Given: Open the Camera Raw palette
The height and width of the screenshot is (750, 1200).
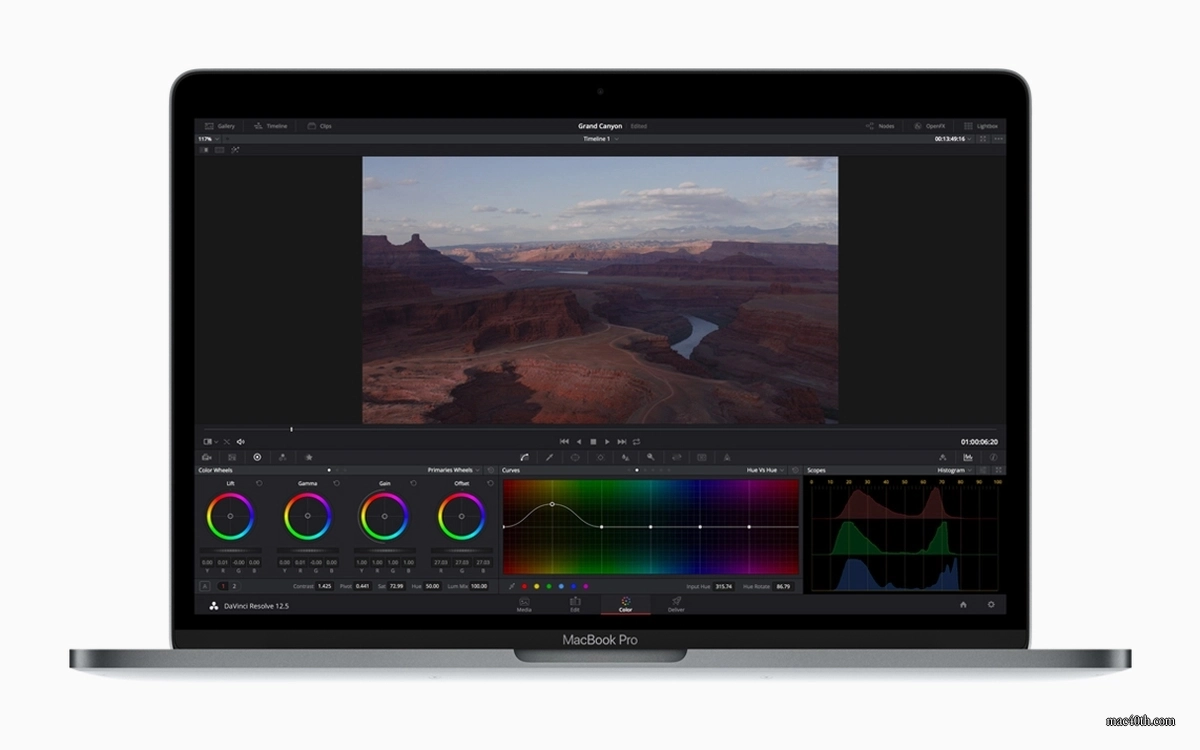Looking at the screenshot, I should pos(206,457).
